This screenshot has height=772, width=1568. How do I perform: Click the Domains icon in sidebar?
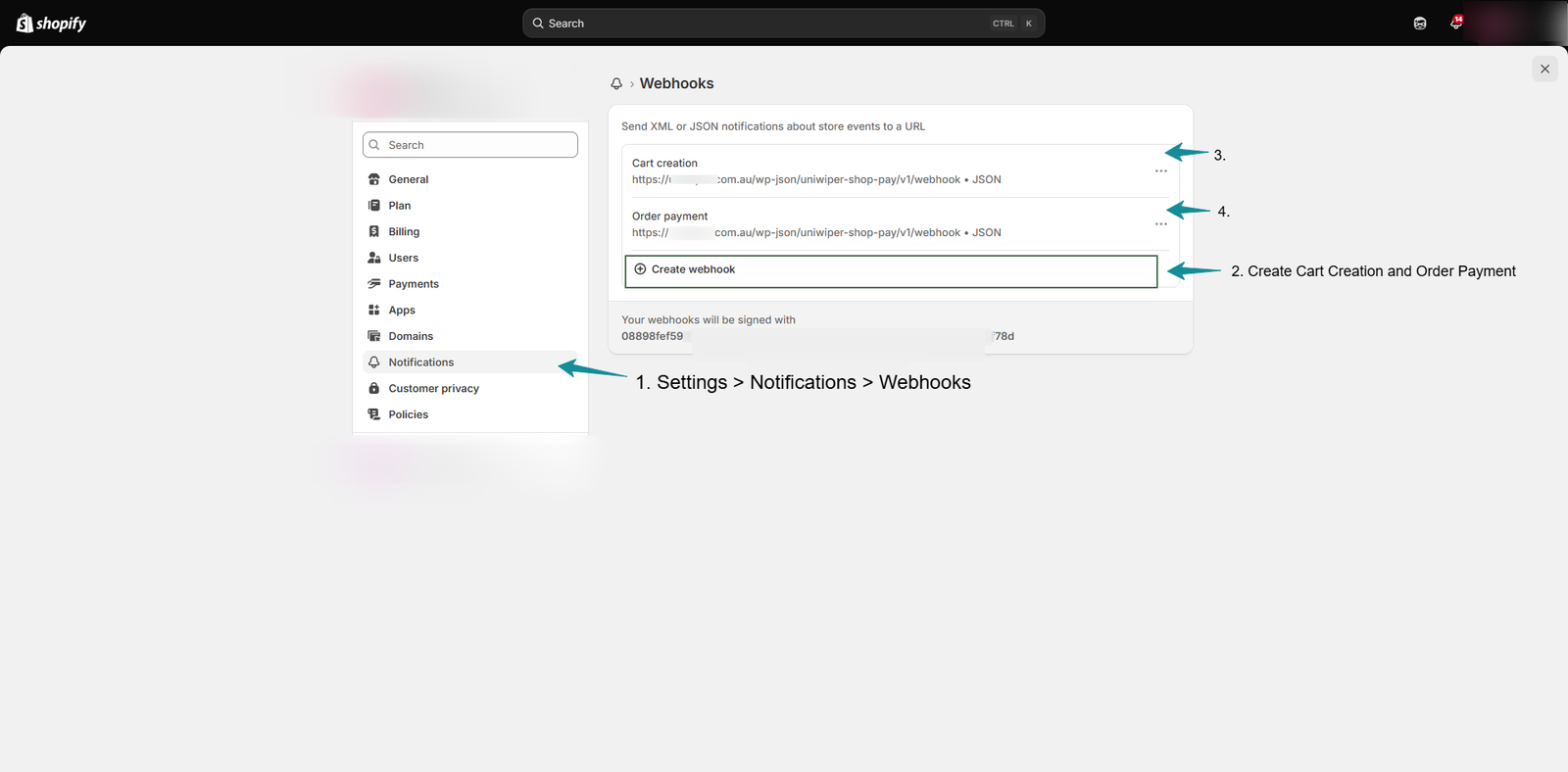point(373,336)
